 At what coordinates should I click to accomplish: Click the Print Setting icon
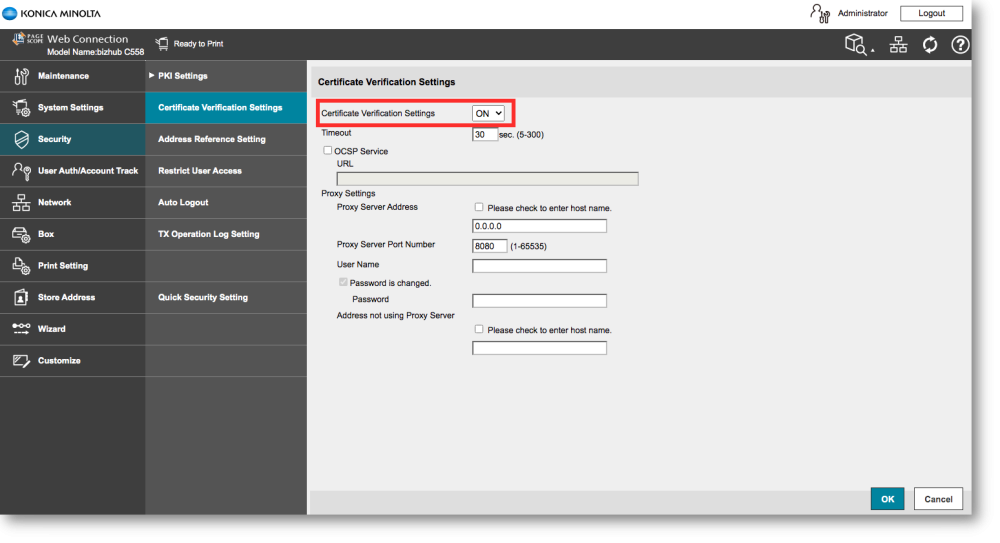pyautogui.click(x=21, y=265)
